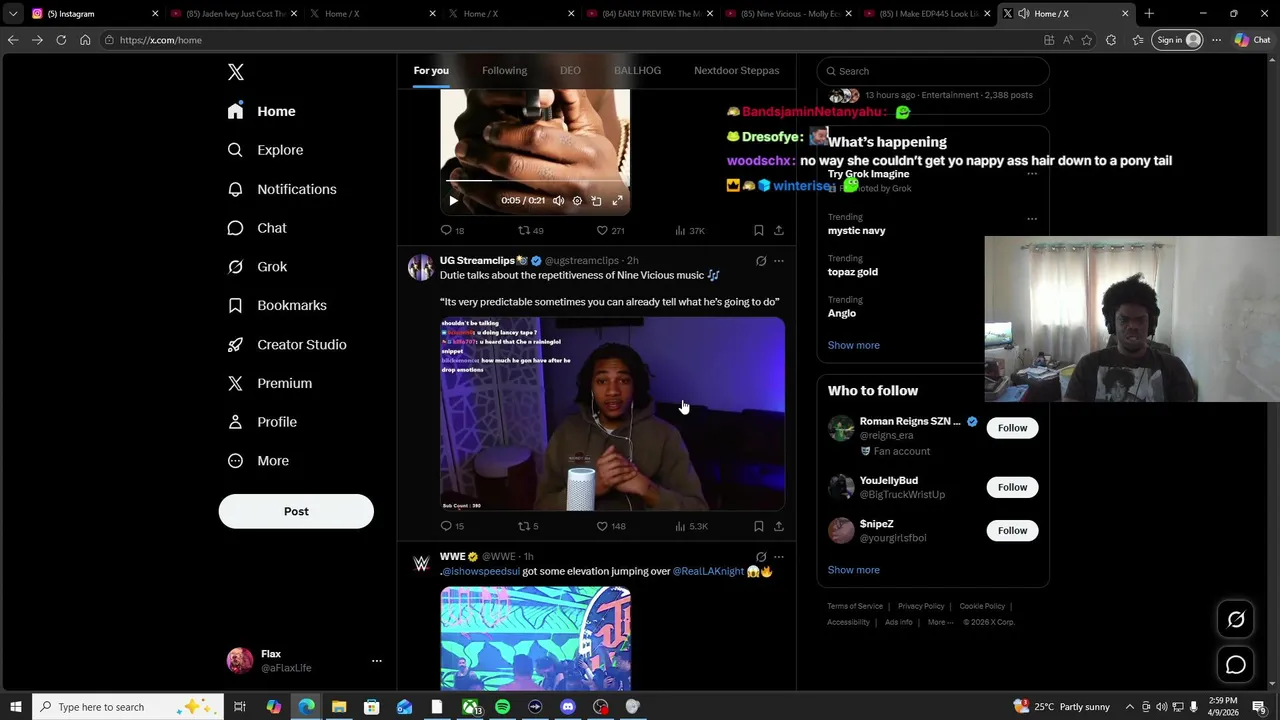Open Explore in the X sidebar
Image resolution: width=1280 pixels, height=720 pixels.
pyautogui.click(x=265, y=150)
